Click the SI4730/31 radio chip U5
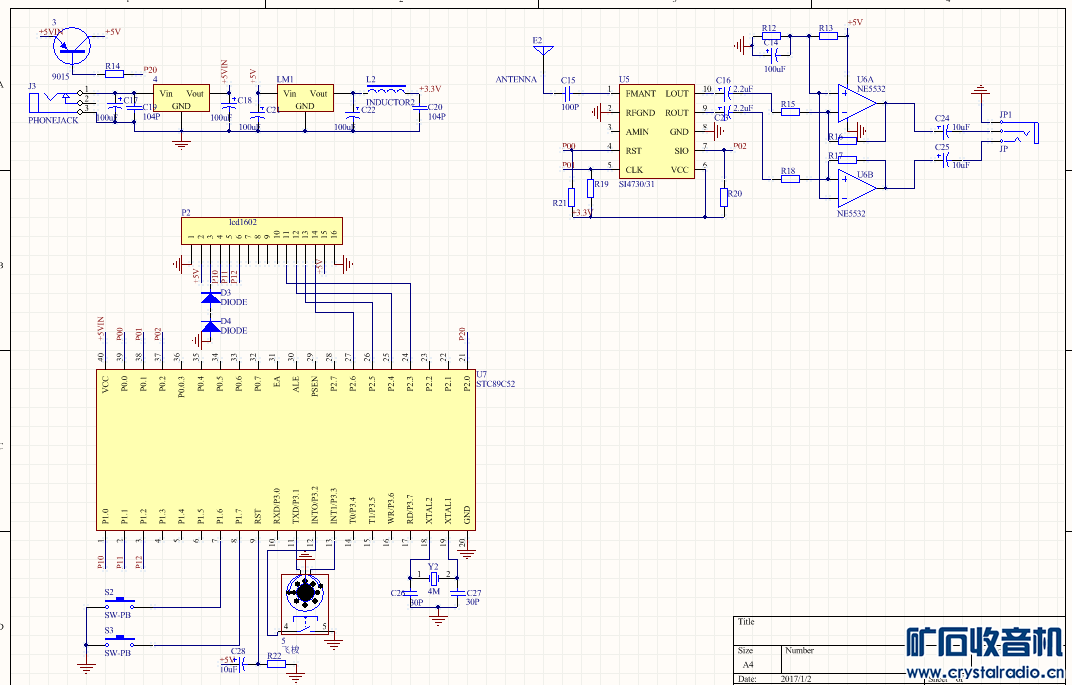 657,132
